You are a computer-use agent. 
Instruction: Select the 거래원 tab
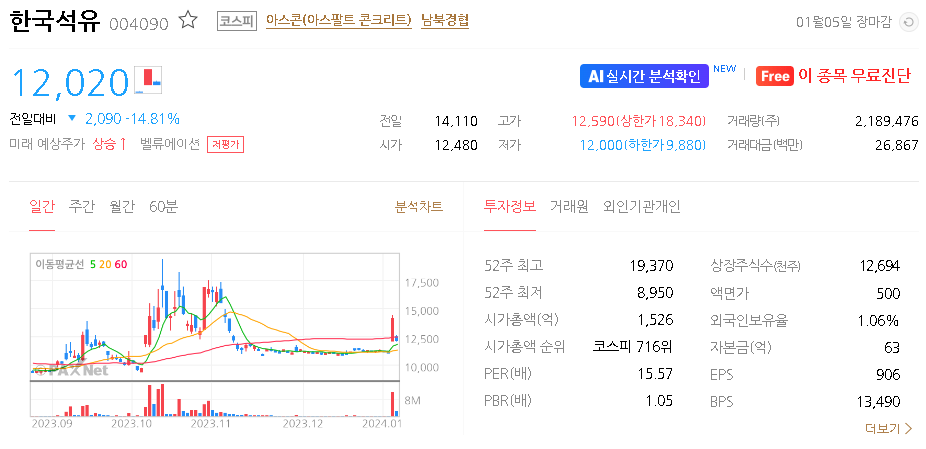(x=569, y=207)
